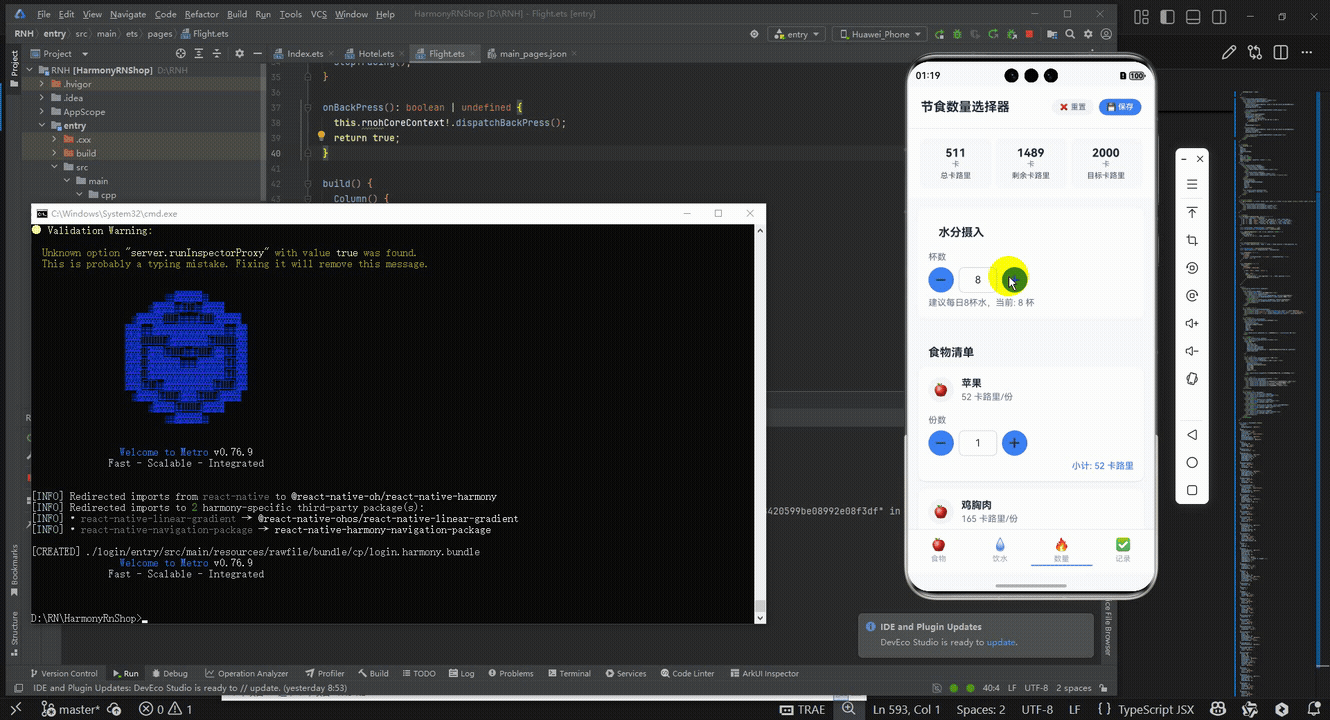Click the master branch indicator in status bar
The width and height of the screenshot is (1330, 720).
(72, 709)
